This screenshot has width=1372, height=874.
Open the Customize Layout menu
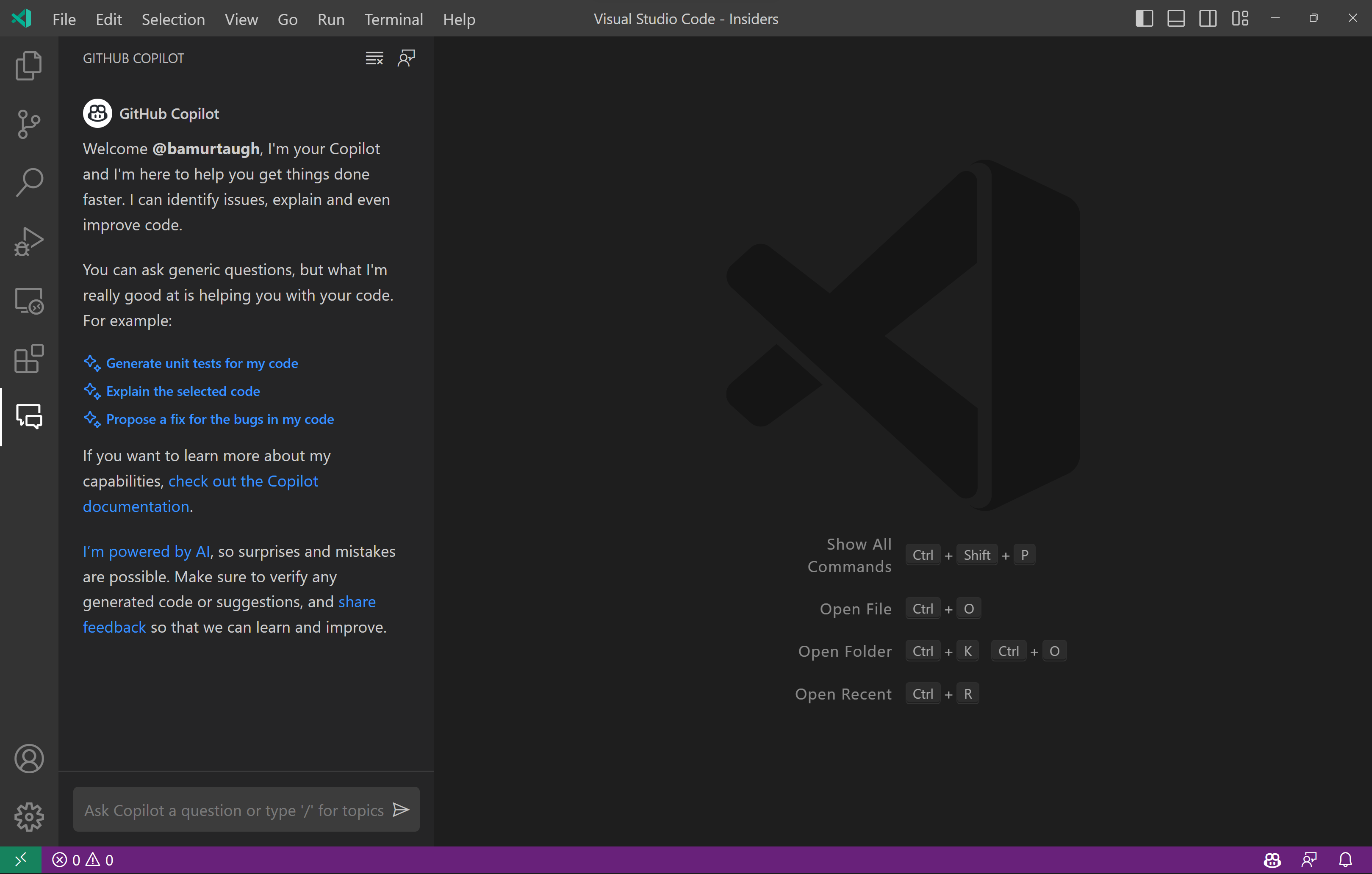(1240, 18)
